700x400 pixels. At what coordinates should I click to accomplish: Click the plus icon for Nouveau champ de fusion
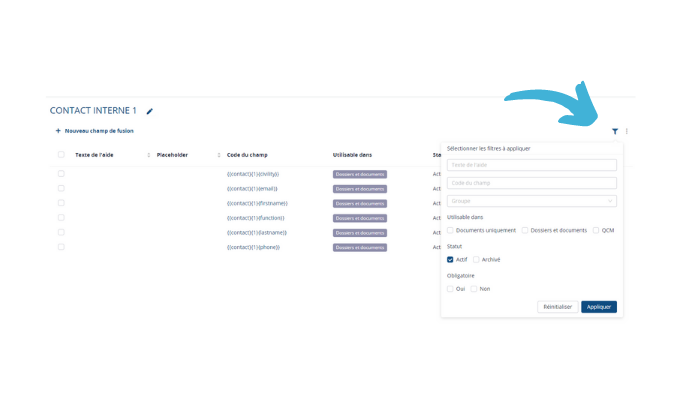pos(58,131)
